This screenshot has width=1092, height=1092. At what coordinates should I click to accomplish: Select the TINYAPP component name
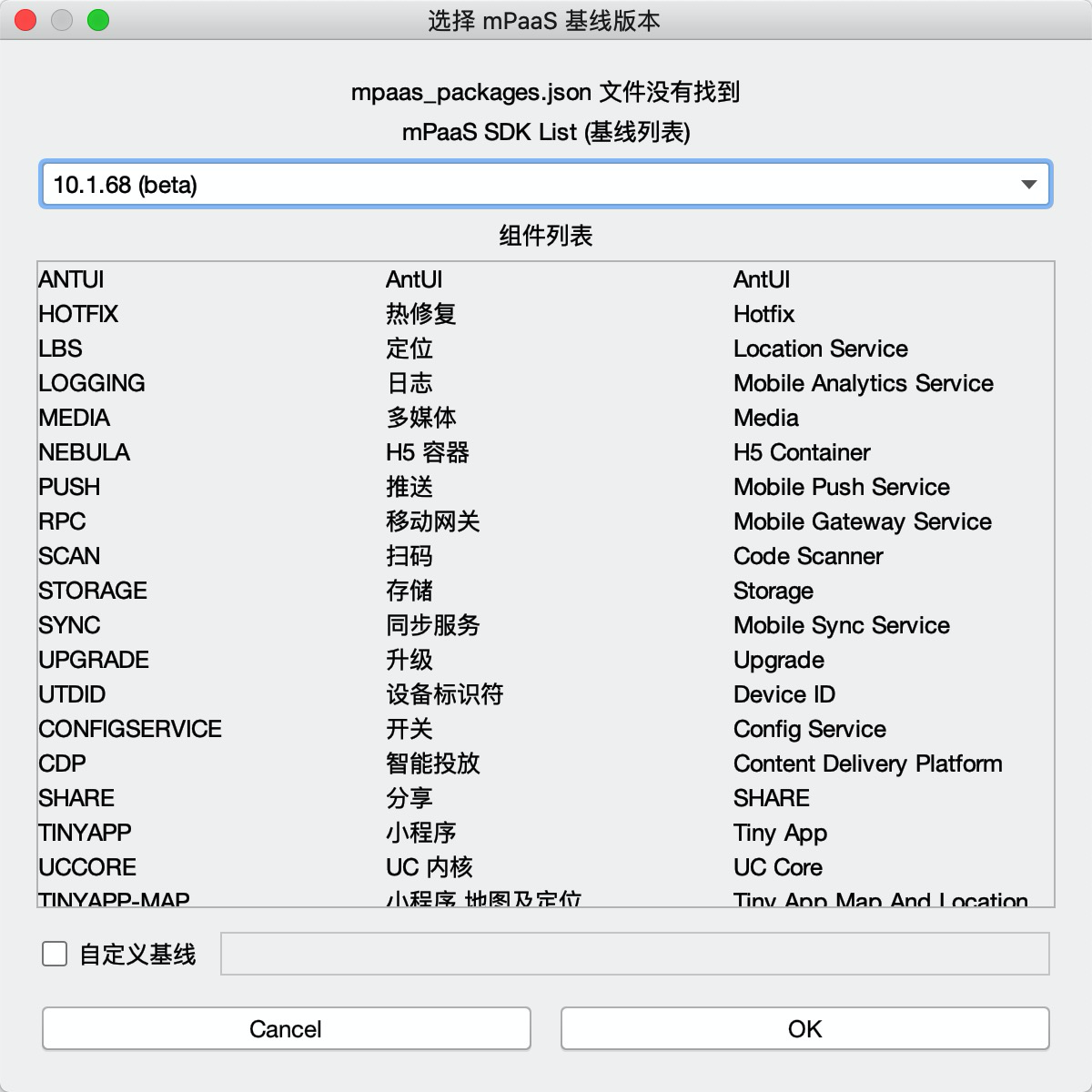tap(85, 833)
